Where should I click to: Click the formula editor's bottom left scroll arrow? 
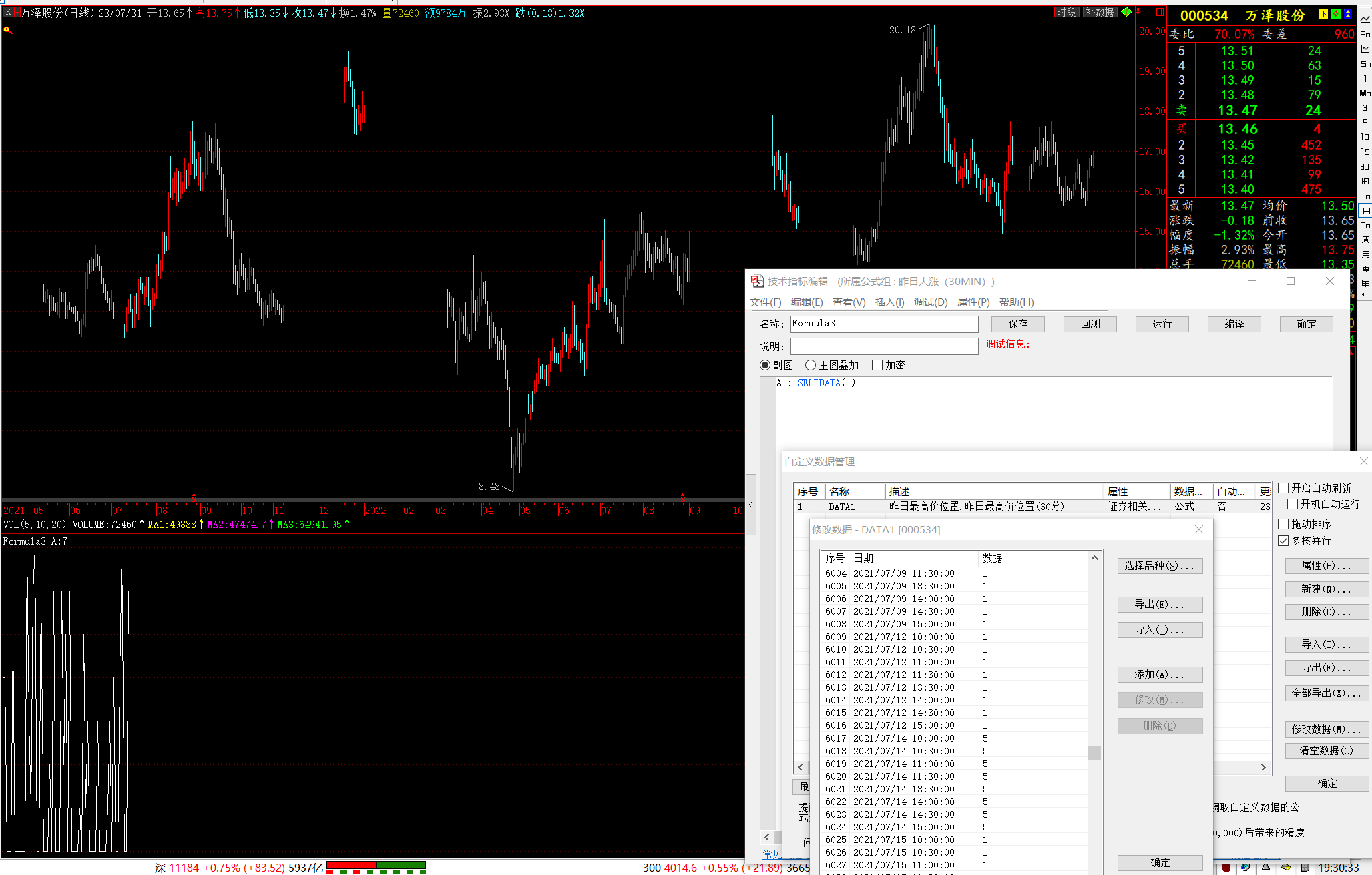click(x=767, y=837)
